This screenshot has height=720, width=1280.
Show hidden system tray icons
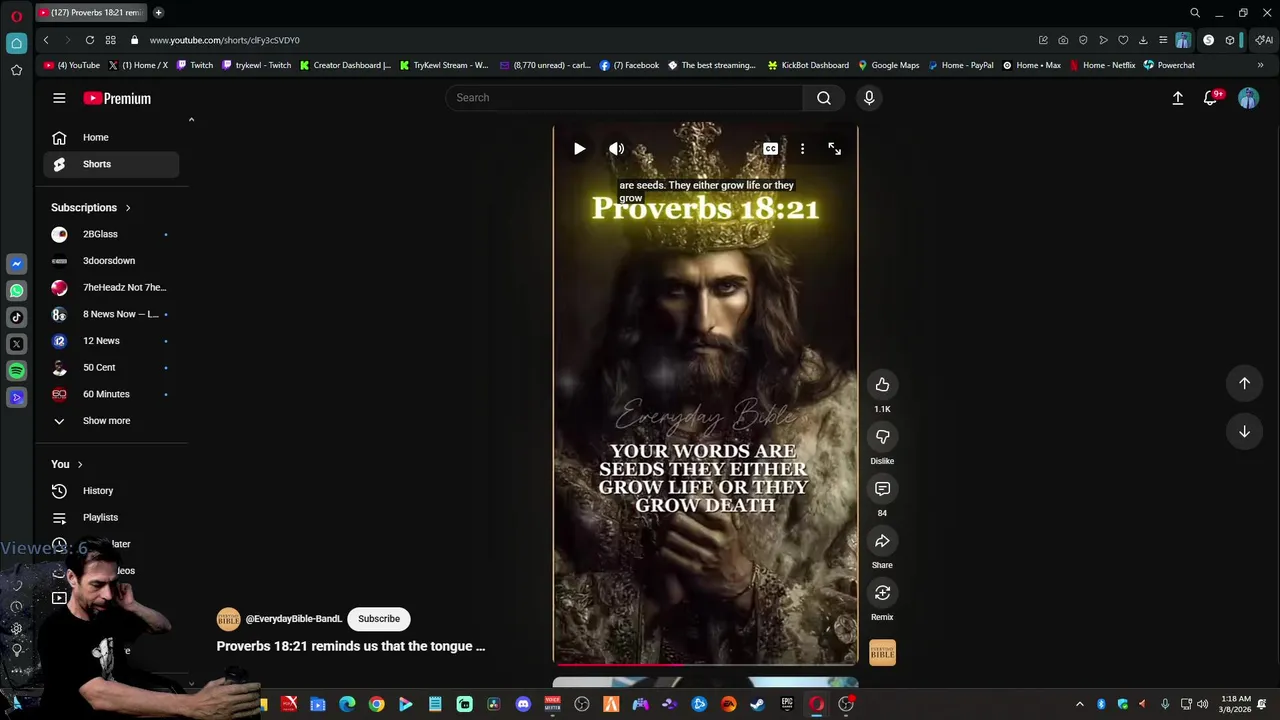(1079, 704)
